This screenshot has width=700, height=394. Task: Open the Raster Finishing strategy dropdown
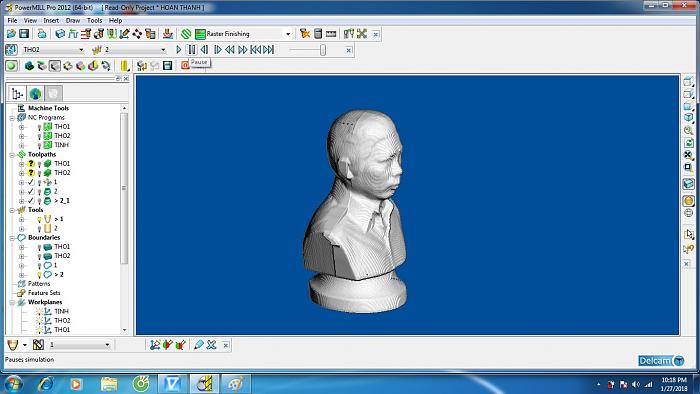pyautogui.click(x=288, y=34)
